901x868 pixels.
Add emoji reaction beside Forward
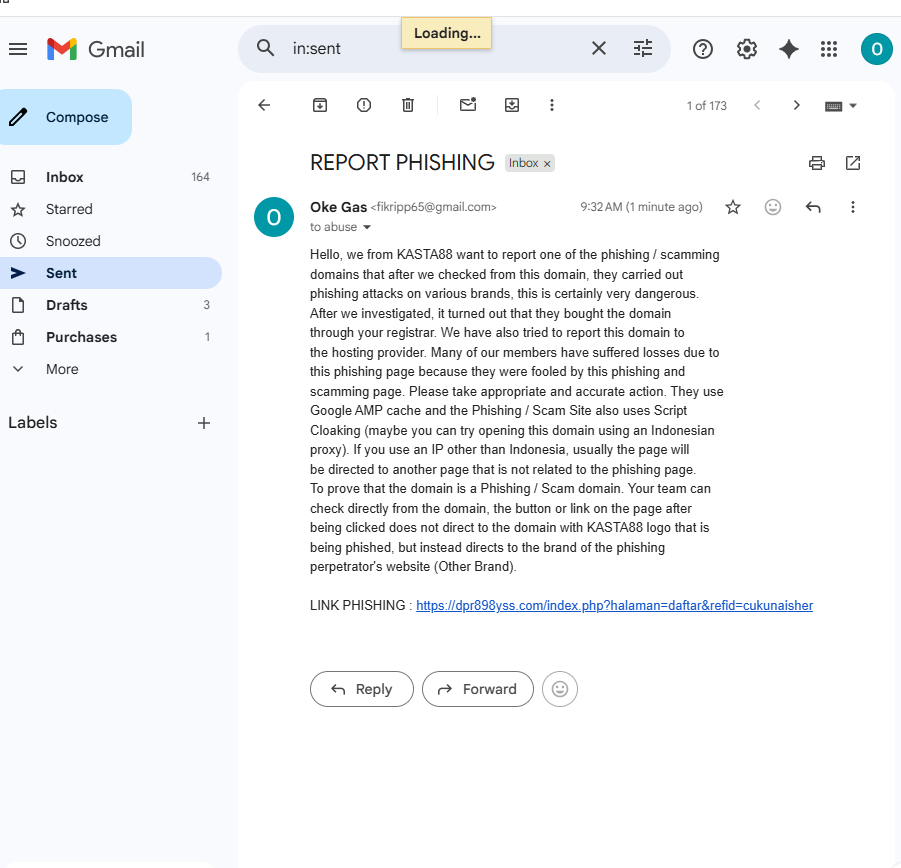click(x=560, y=689)
